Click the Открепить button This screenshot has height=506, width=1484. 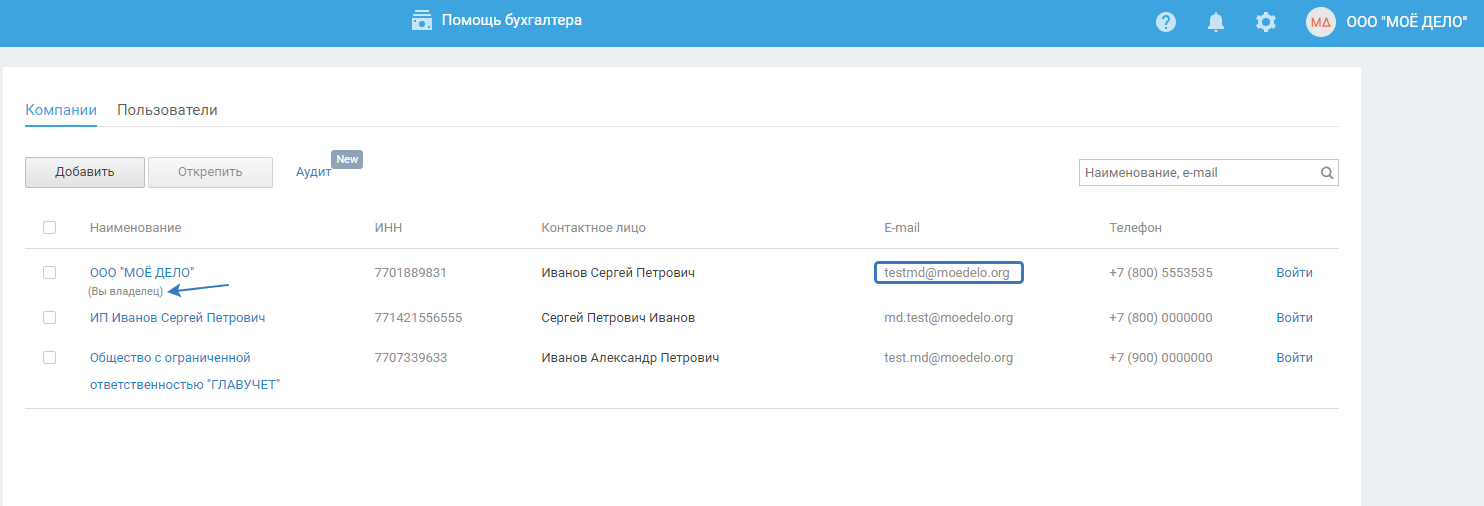tap(210, 172)
